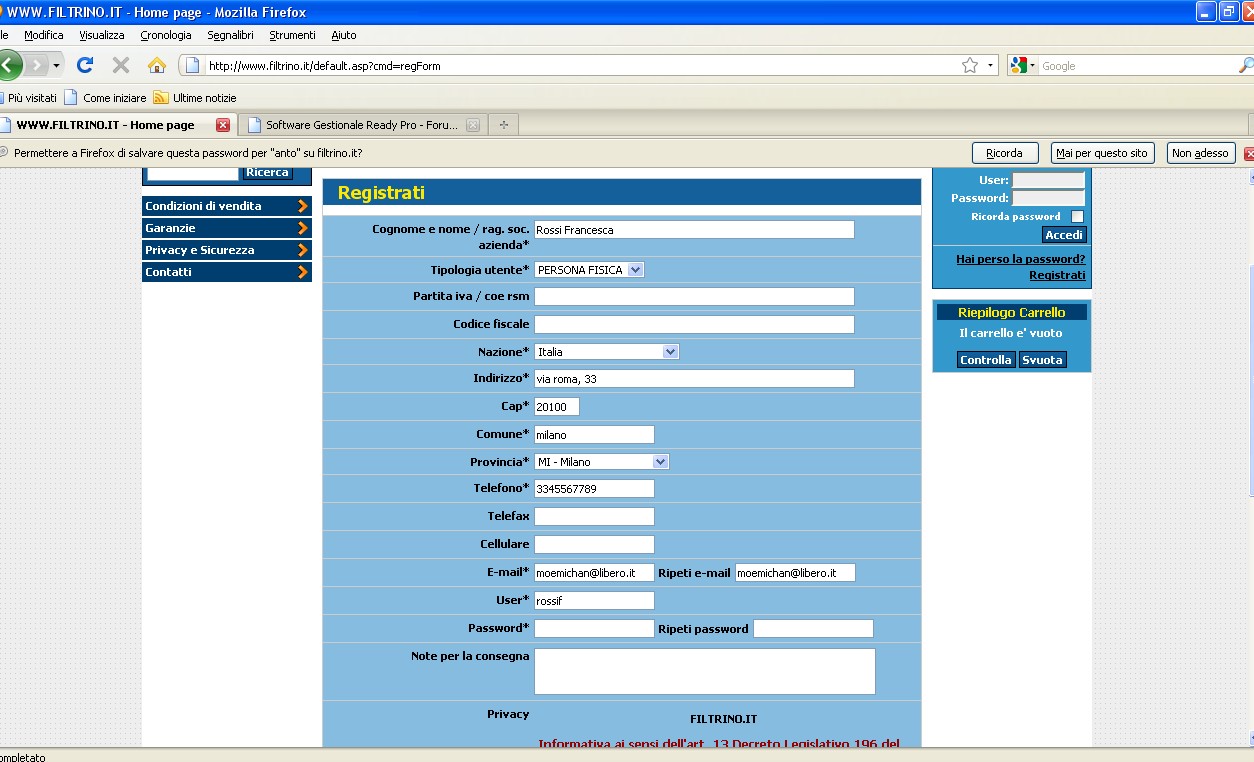Open the Aiuto menu
The height and width of the screenshot is (762, 1254).
(x=344, y=35)
